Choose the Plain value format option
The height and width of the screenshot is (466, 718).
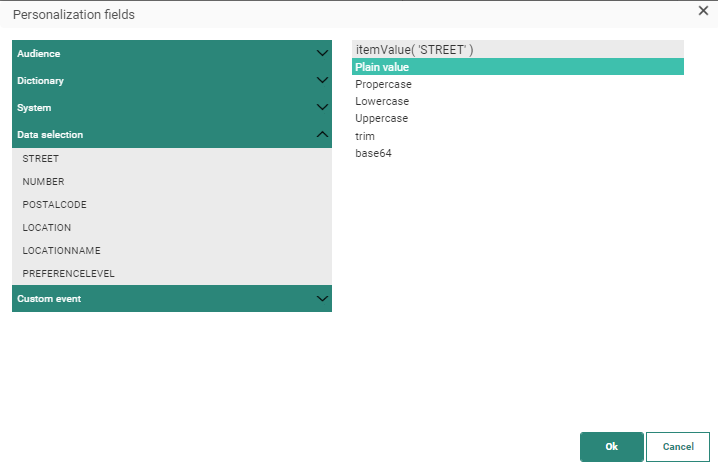tap(382, 67)
